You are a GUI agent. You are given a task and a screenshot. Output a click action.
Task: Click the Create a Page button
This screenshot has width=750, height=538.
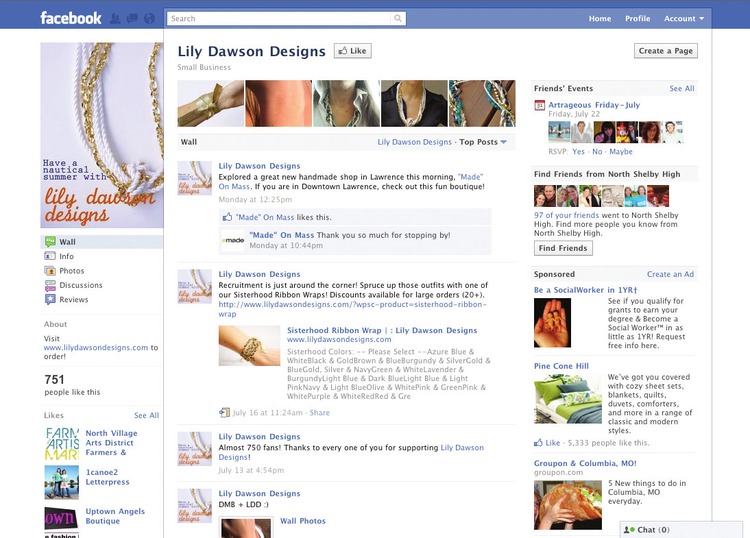pyautogui.click(x=665, y=51)
